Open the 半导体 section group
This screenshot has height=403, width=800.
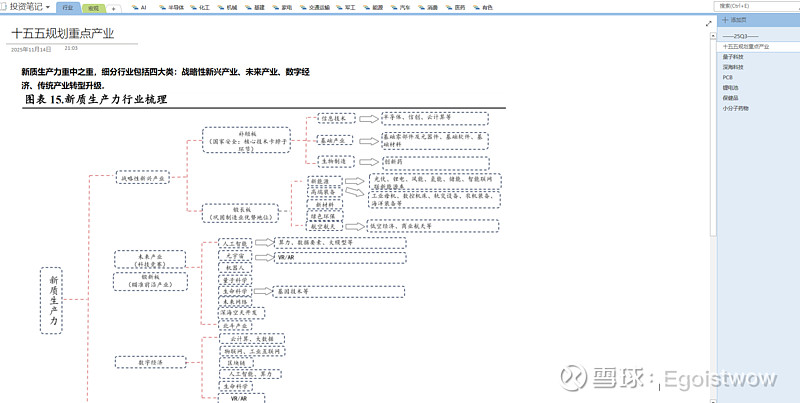(171, 8)
